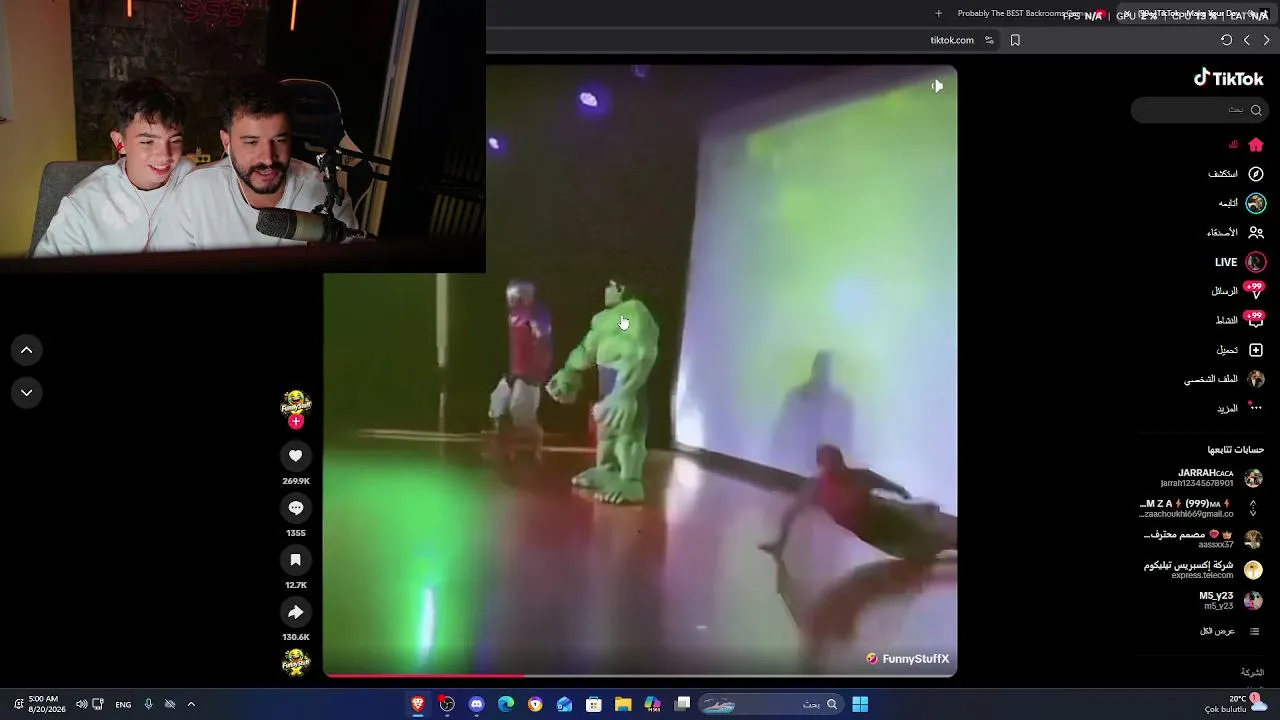Open the Activity inbox icon

coord(1255,320)
